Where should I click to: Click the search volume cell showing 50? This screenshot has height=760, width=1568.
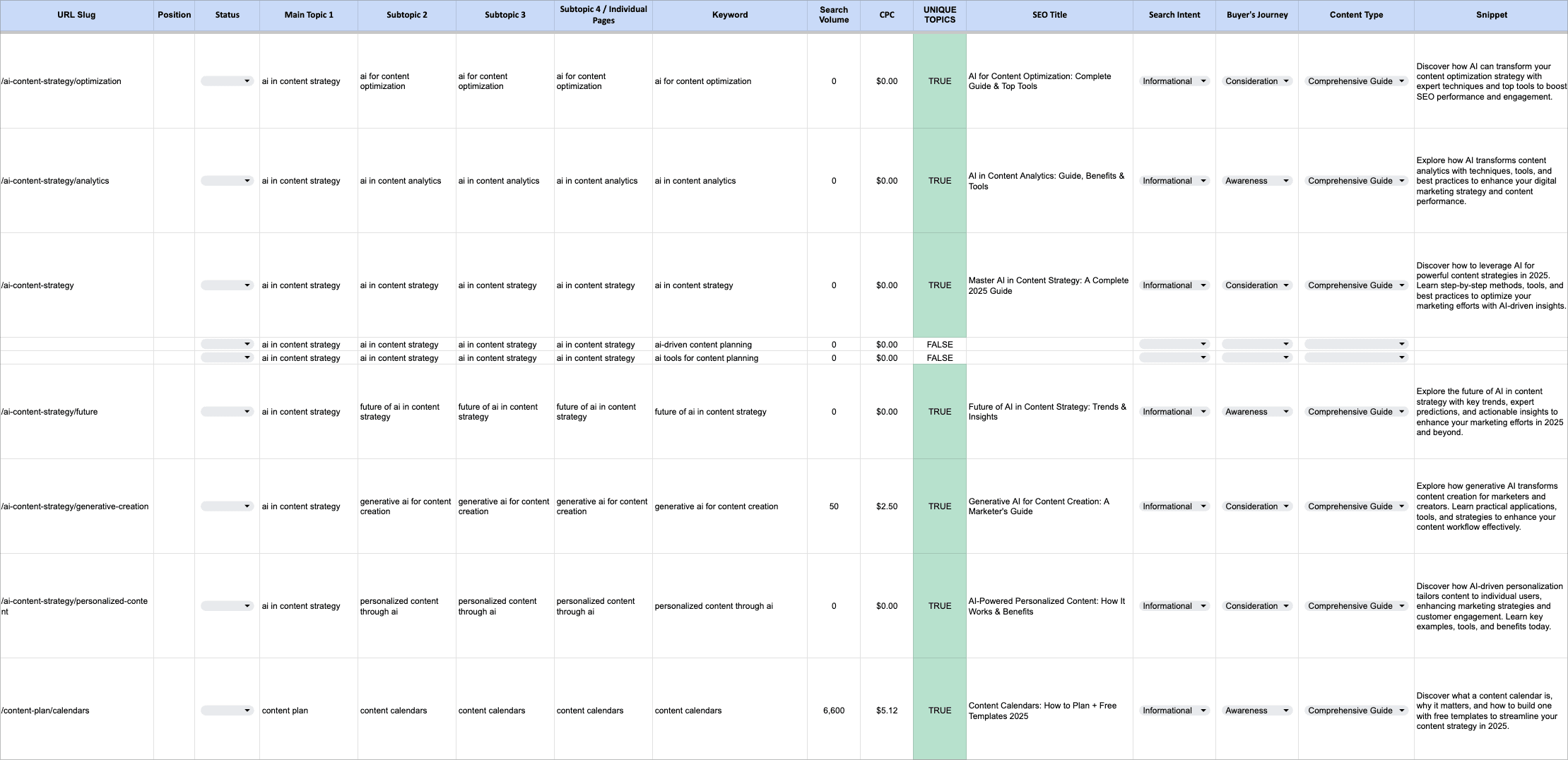point(834,506)
